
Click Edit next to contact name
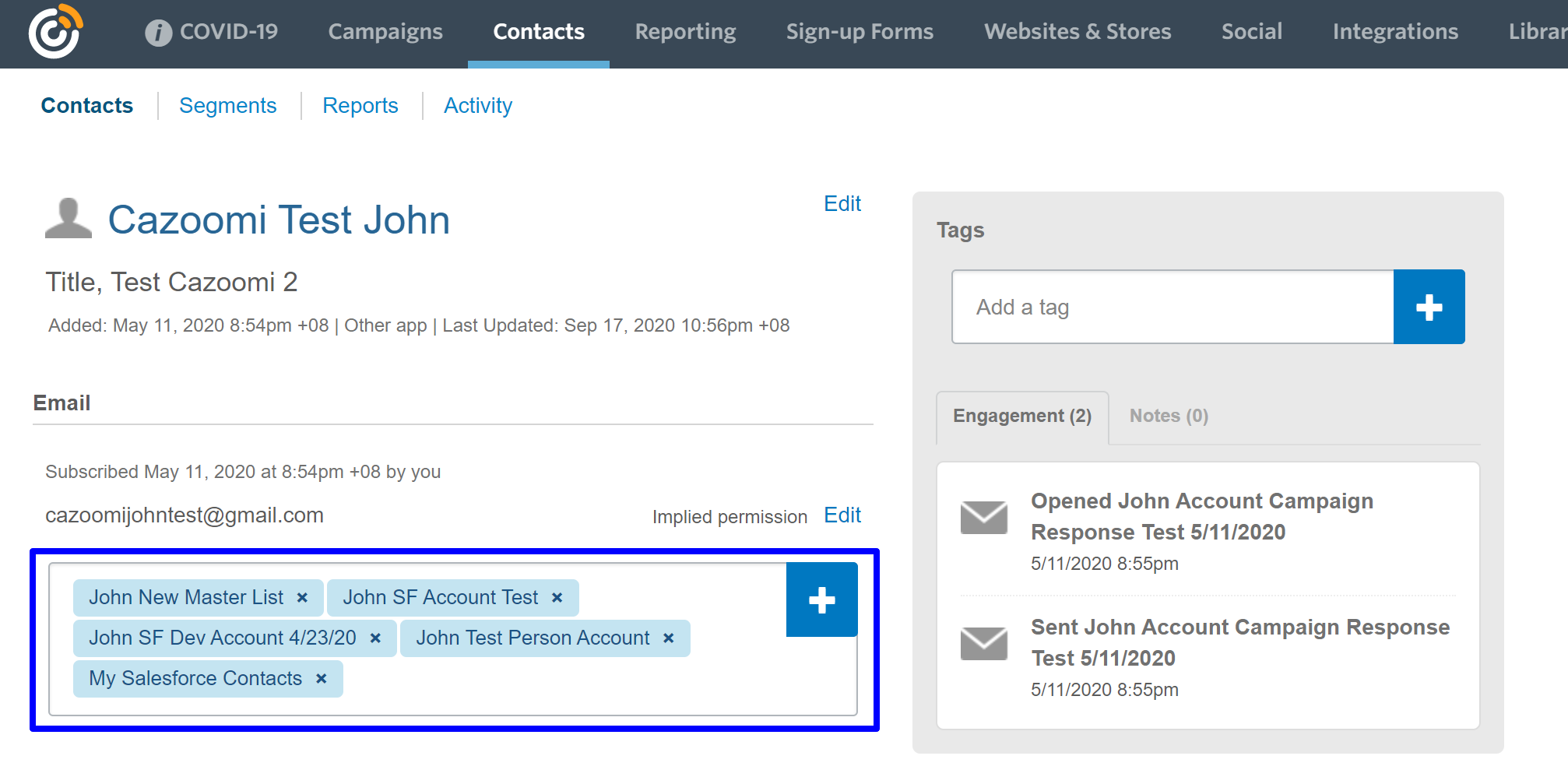click(842, 204)
